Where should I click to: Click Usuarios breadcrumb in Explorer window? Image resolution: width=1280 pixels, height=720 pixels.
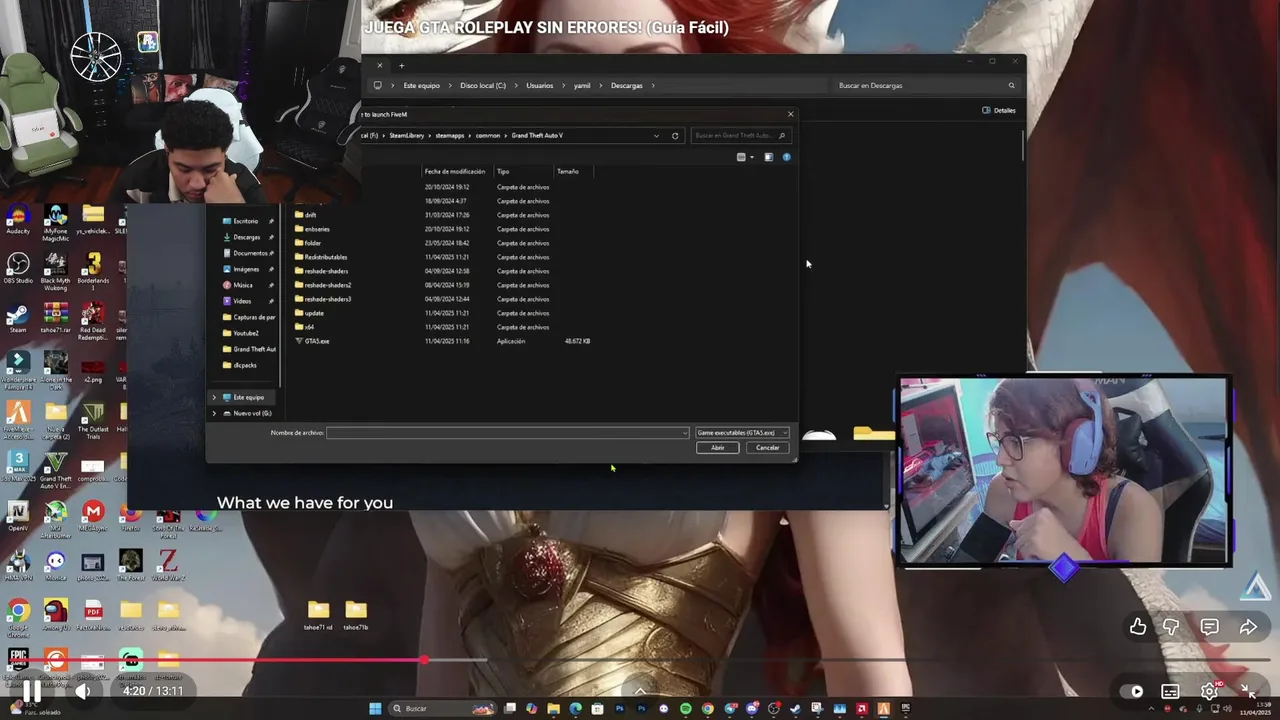coord(539,85)
